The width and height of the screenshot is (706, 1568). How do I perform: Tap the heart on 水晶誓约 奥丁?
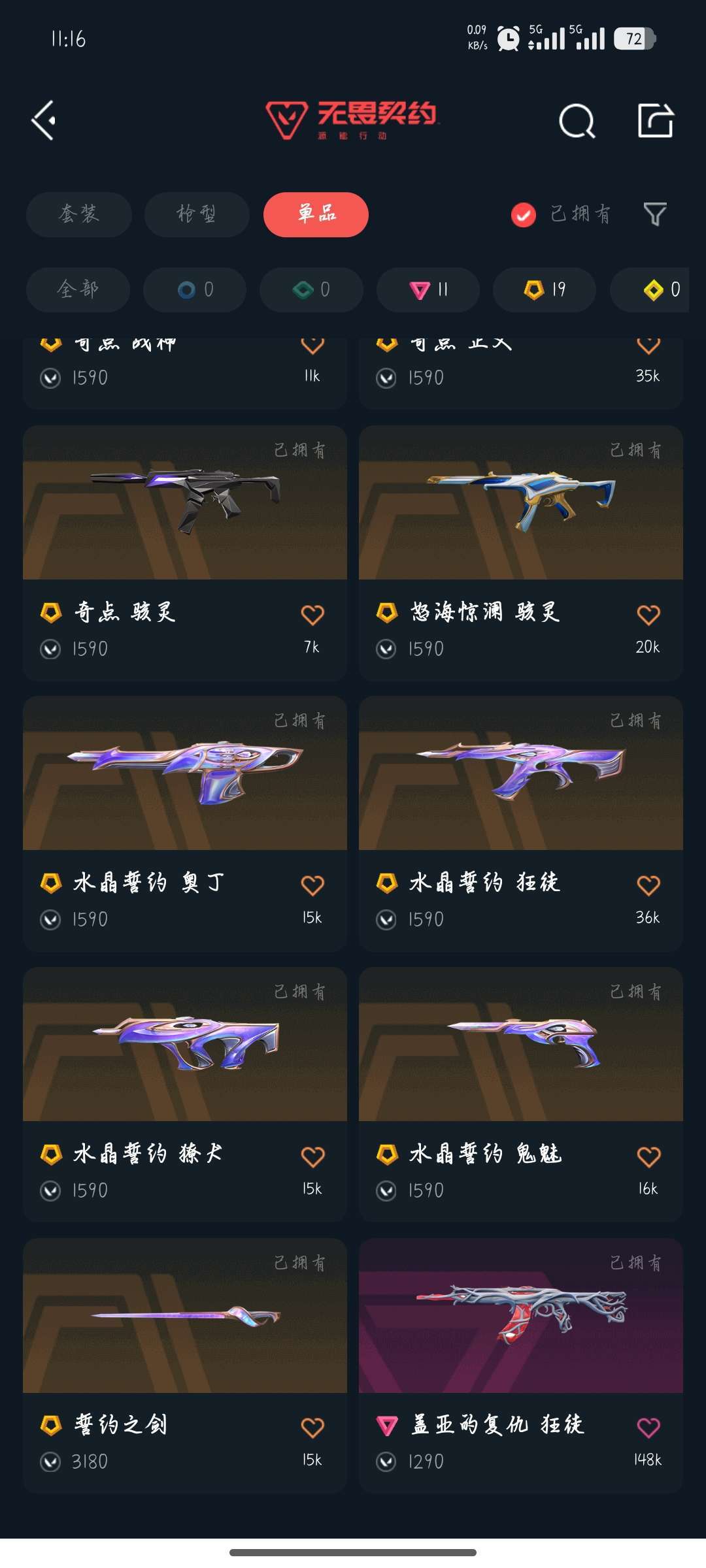click(312, 885)
